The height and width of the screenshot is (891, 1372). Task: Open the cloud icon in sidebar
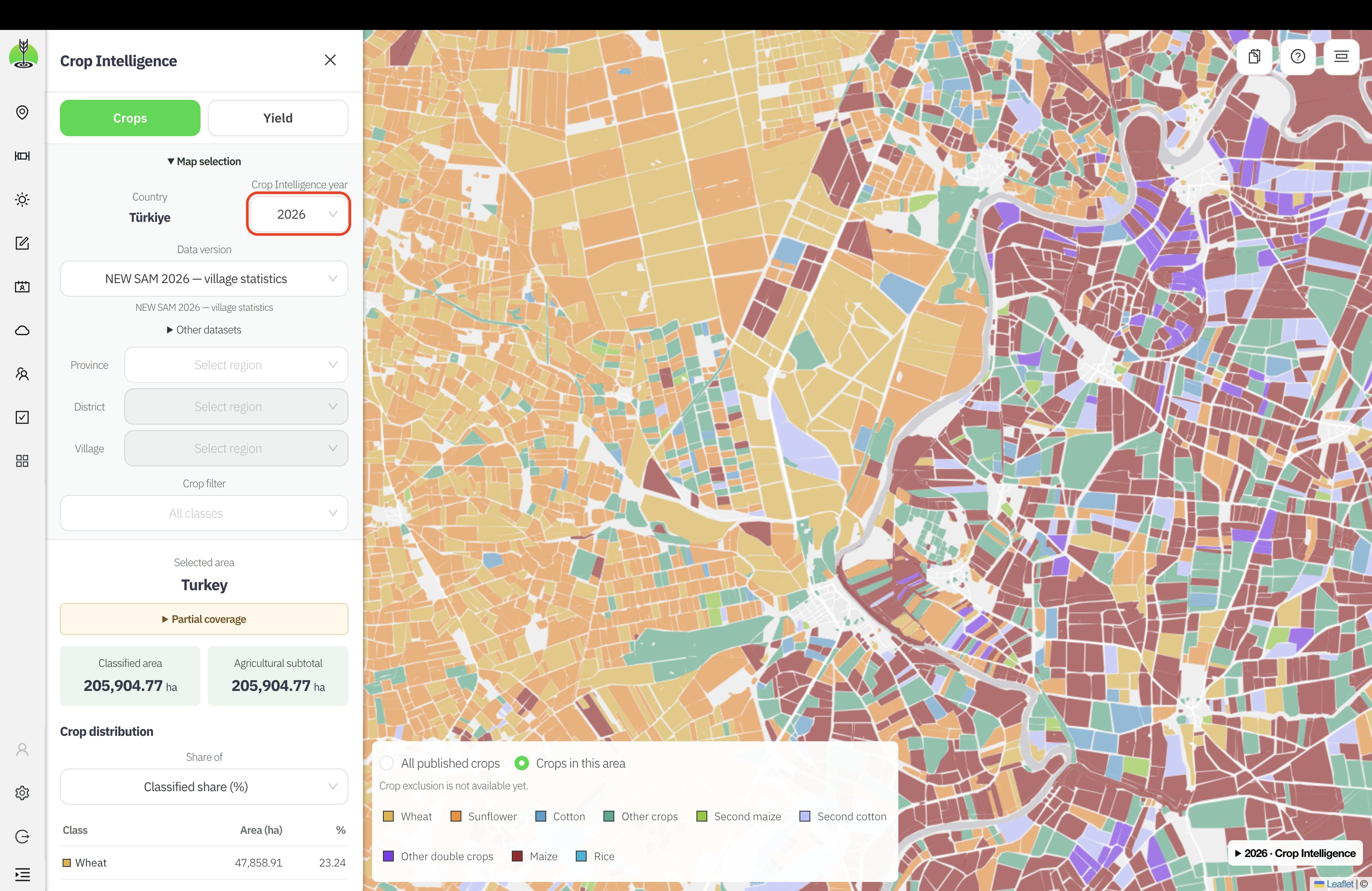coord(22,330)
